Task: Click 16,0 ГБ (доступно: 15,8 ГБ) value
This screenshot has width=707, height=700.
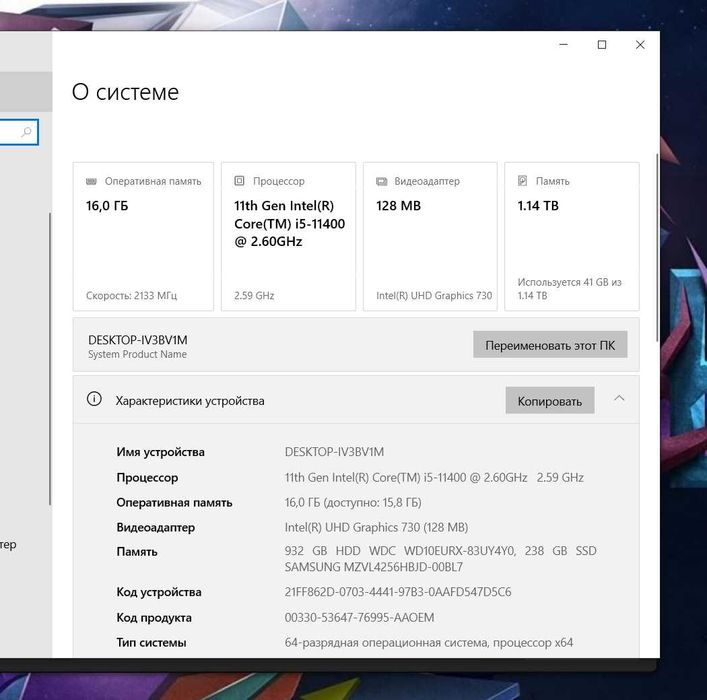Action: [353, 502]
